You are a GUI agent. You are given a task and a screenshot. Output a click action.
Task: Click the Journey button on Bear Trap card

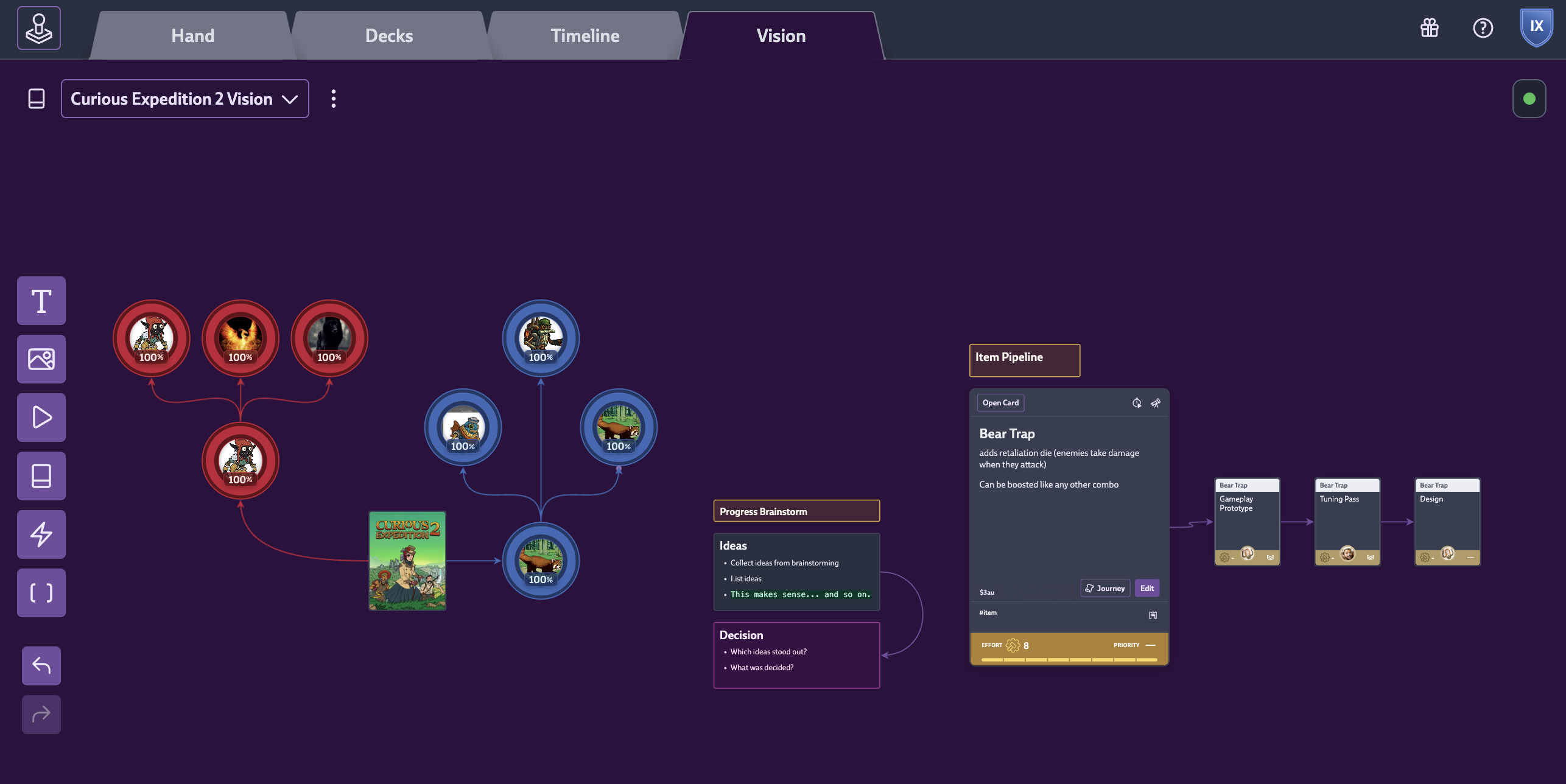pos(1105,588)
